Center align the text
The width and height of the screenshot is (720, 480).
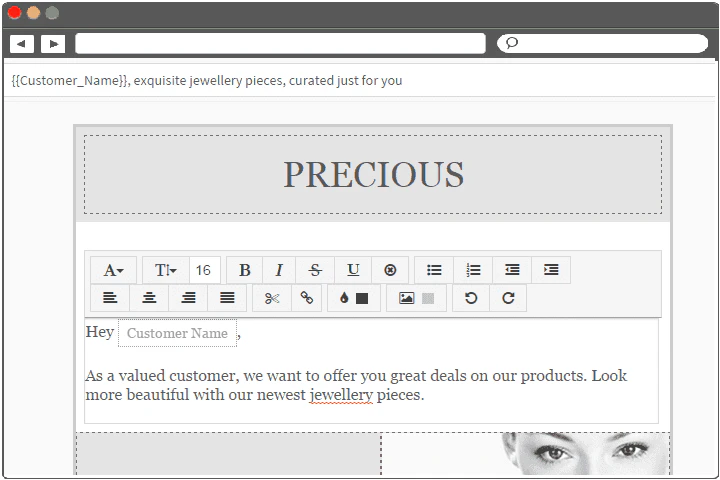[x=149, y=298]
